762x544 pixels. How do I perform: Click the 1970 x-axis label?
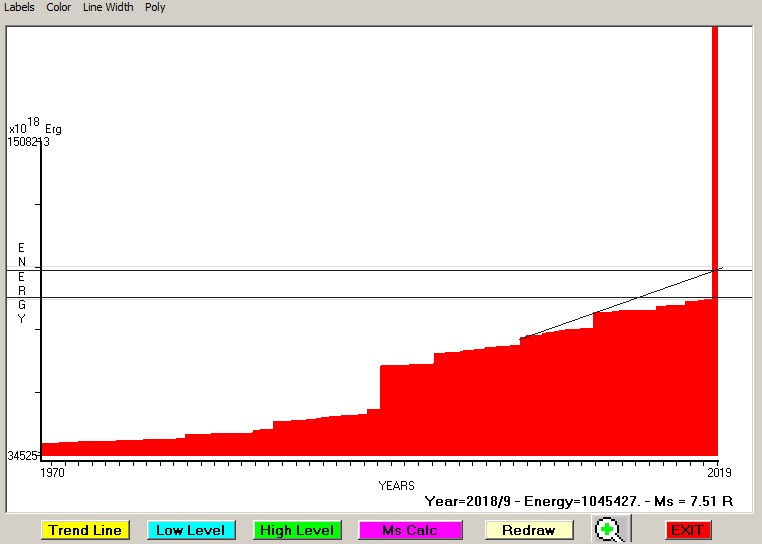[53, 472]
